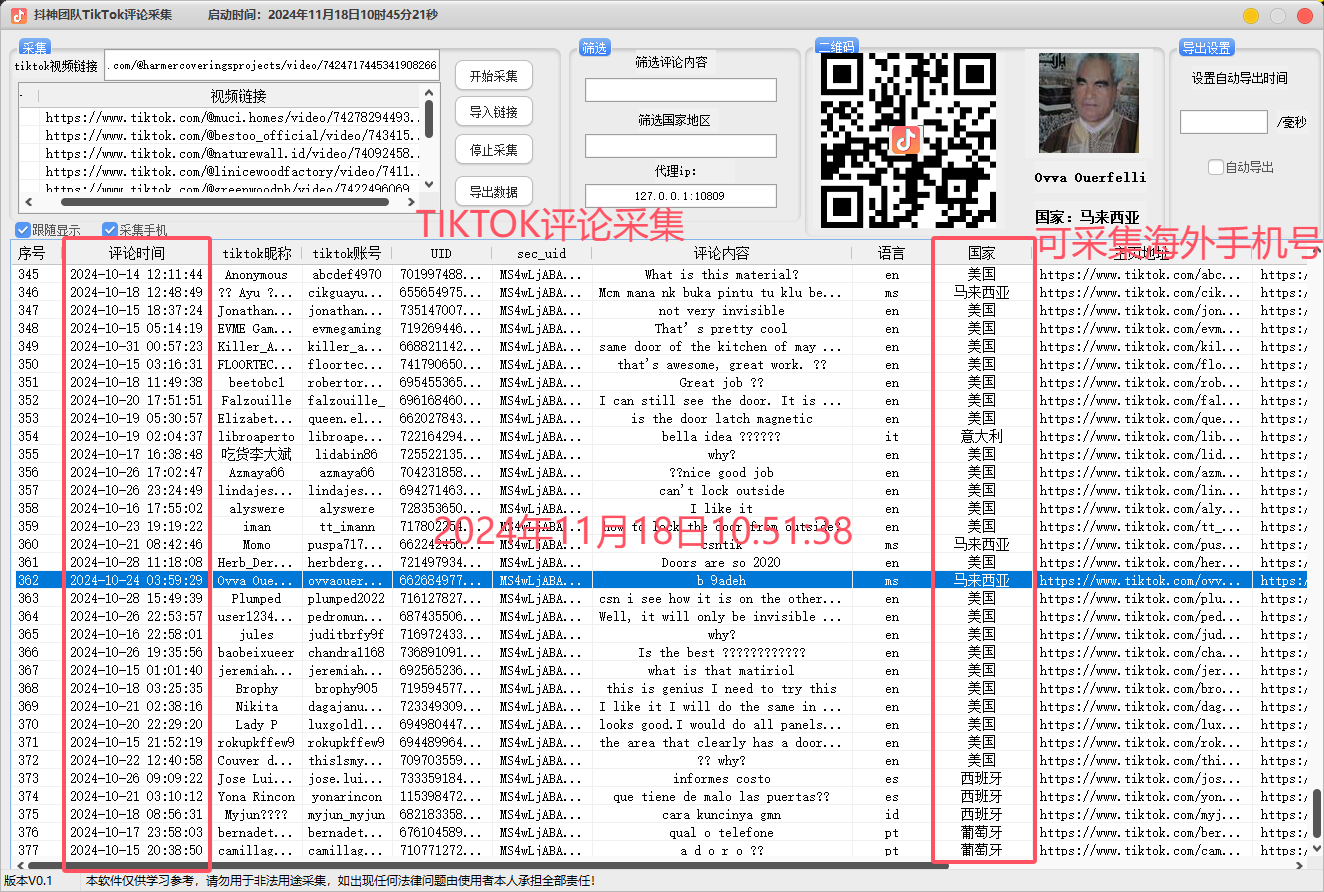This screenshot has width=1324, height=892.
Task: Focus the tiktok视频链接 input field
Action: pos(272,65)
